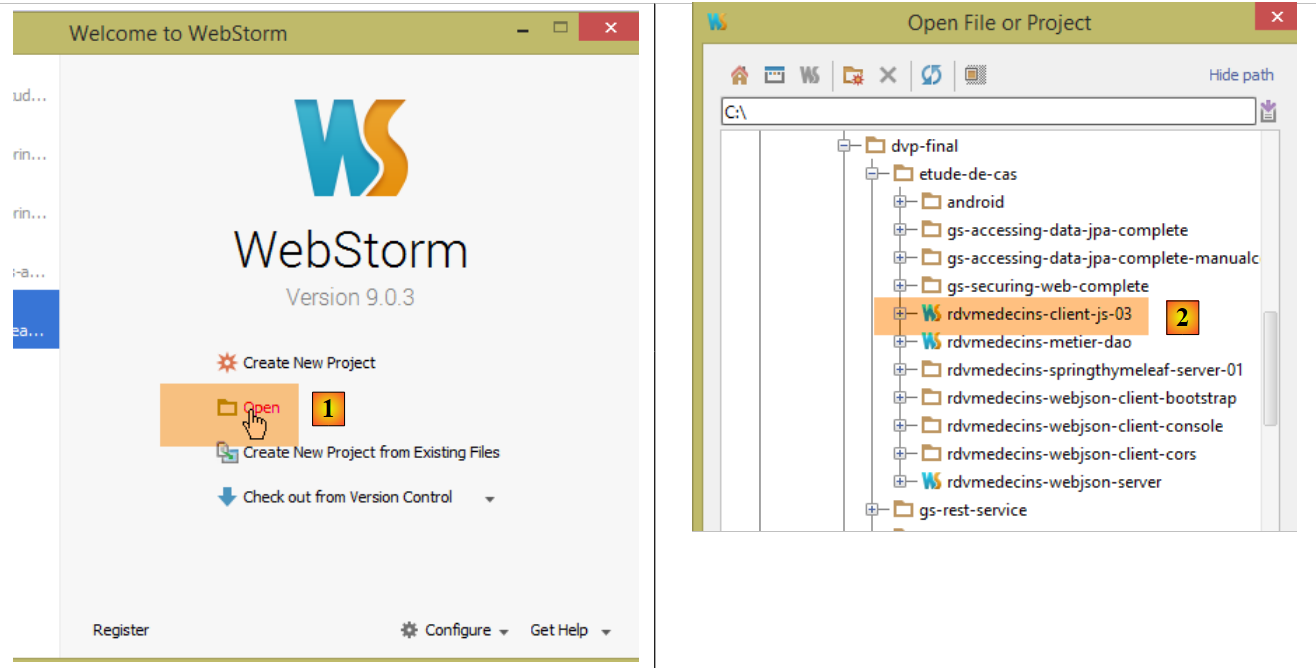Click the Project directory WS toolbar icon
This screenshot has height=668, width=1316.
[810, 75]
